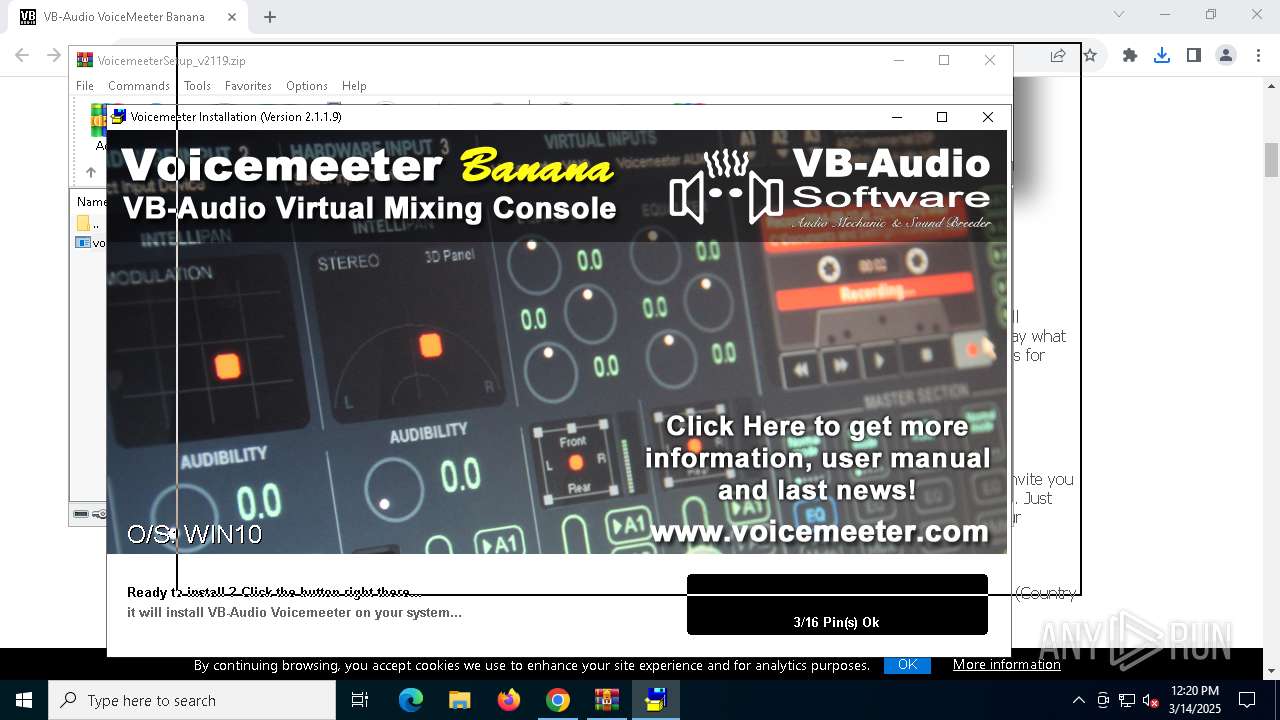Open the network icon in system tray
Screen dimensions: 1280x720
pos(1127,700)
